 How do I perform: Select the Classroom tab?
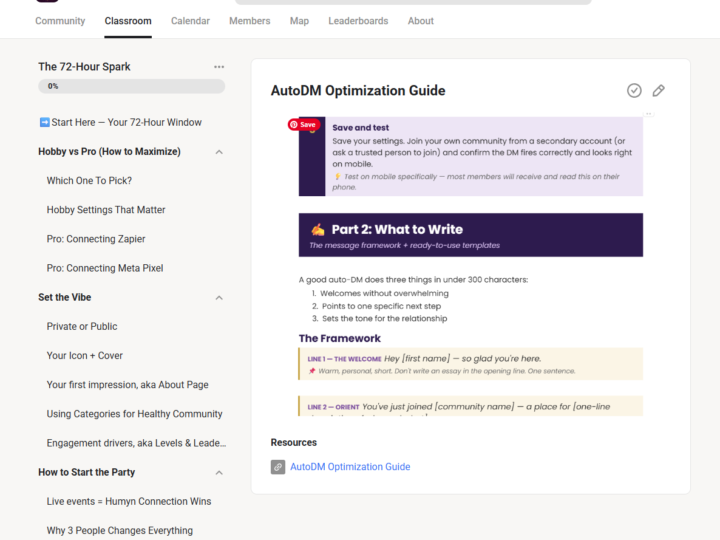tap(128, 21)
